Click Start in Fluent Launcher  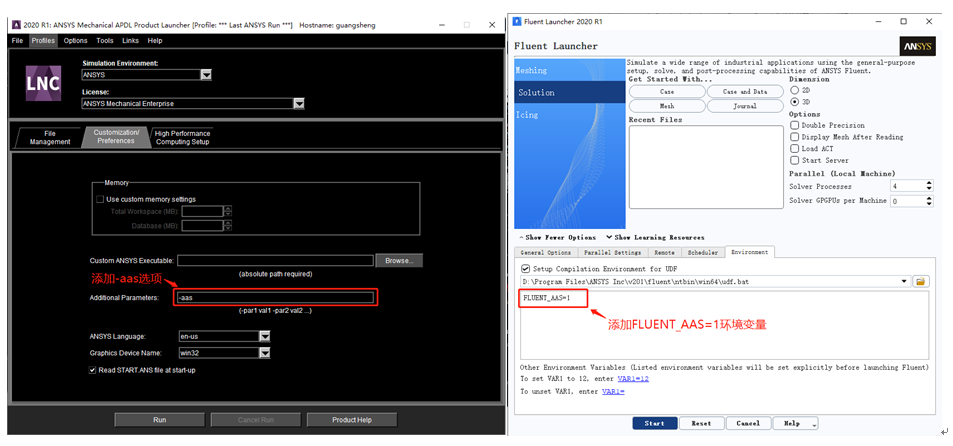(655, 424)
